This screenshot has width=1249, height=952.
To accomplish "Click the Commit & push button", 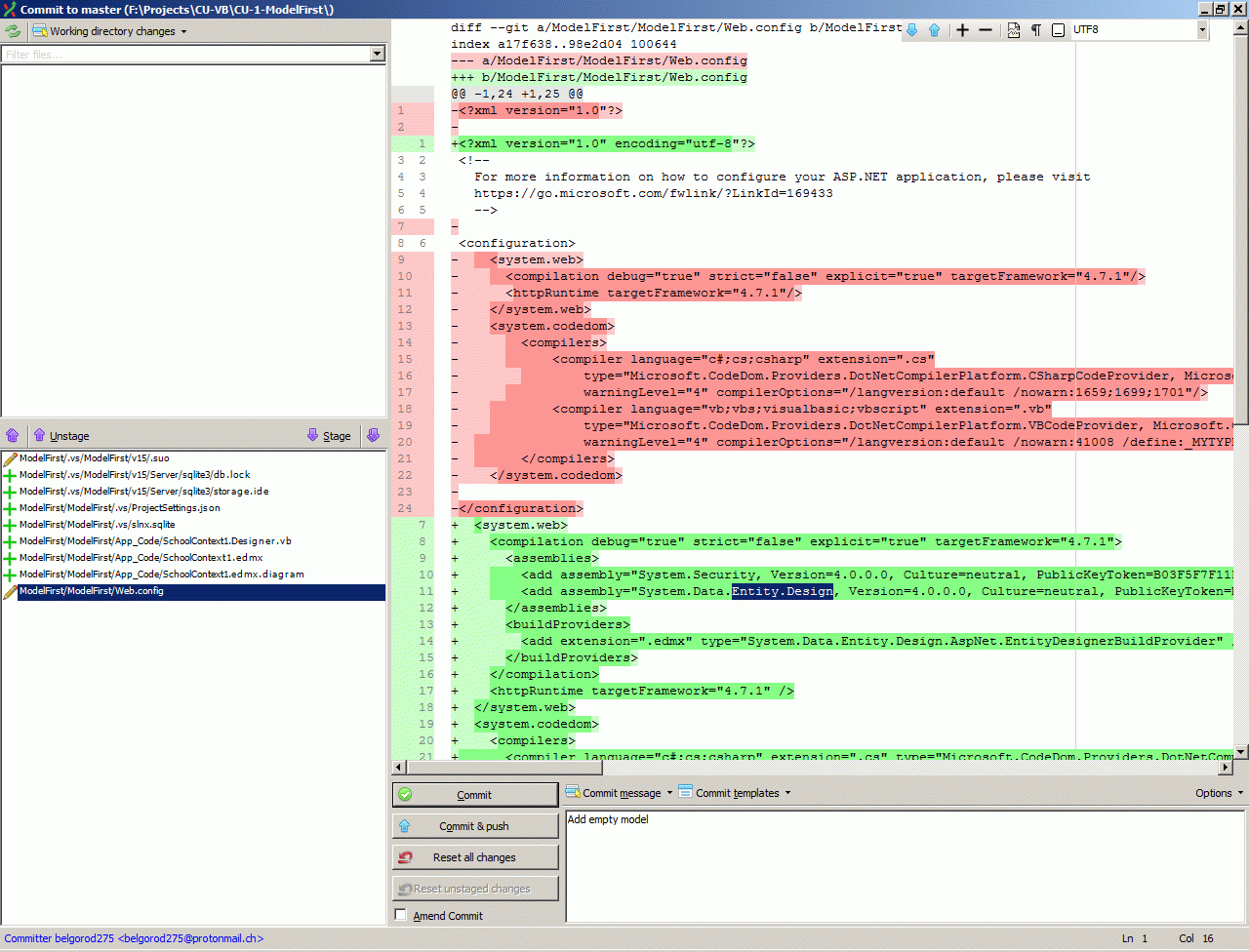I will [475, 826].
